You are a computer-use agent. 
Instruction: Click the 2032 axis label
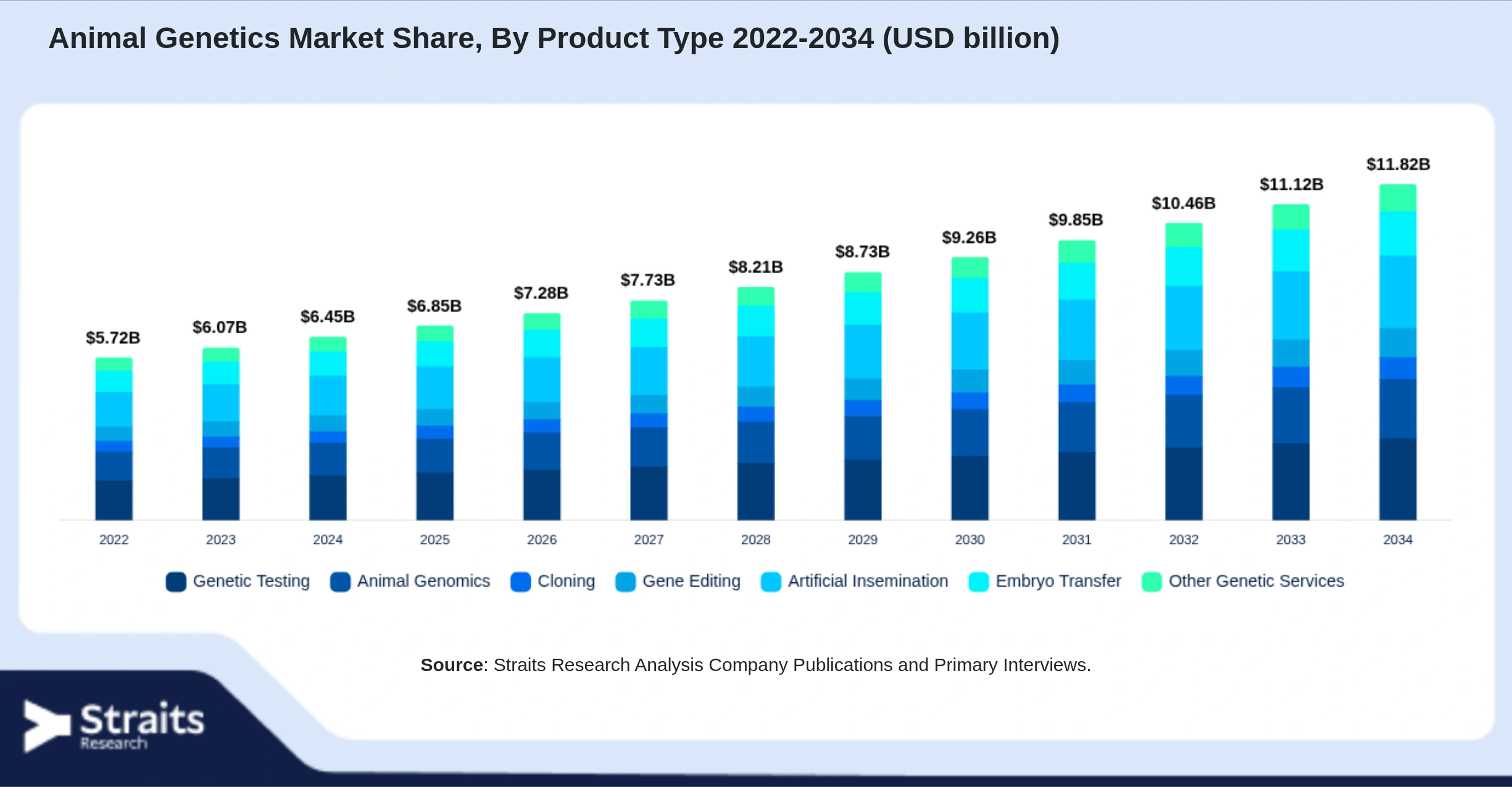[x=1184, y=540]
